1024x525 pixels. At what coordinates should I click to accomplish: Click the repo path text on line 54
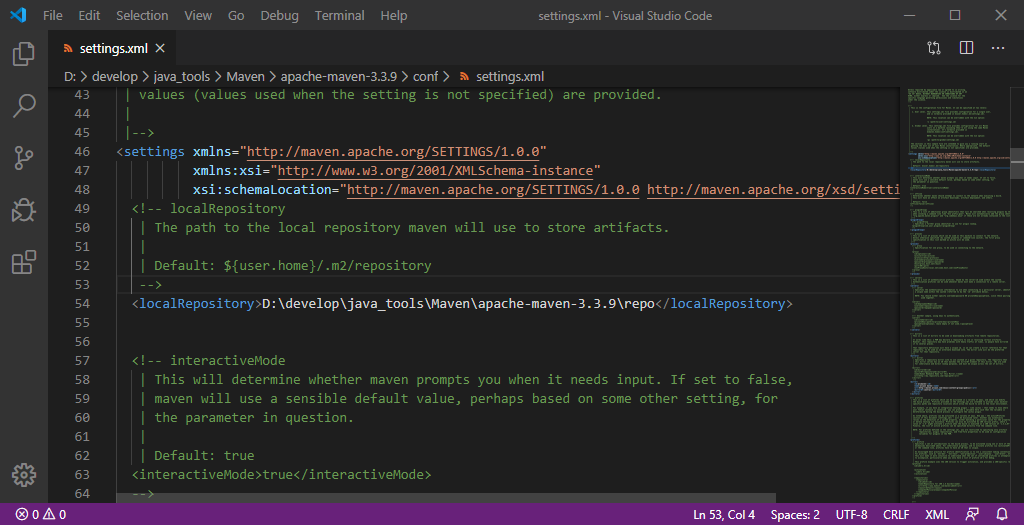458,304
